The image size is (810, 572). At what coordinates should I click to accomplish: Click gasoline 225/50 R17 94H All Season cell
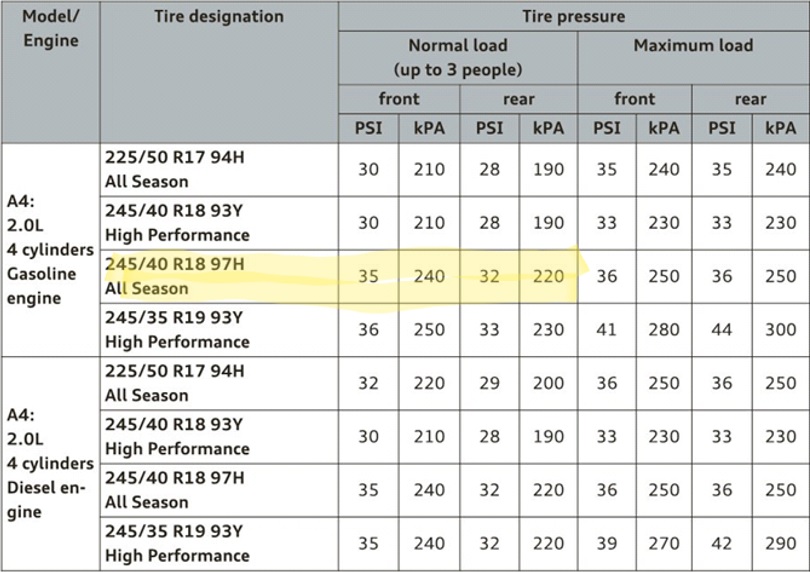coord(219,169)
